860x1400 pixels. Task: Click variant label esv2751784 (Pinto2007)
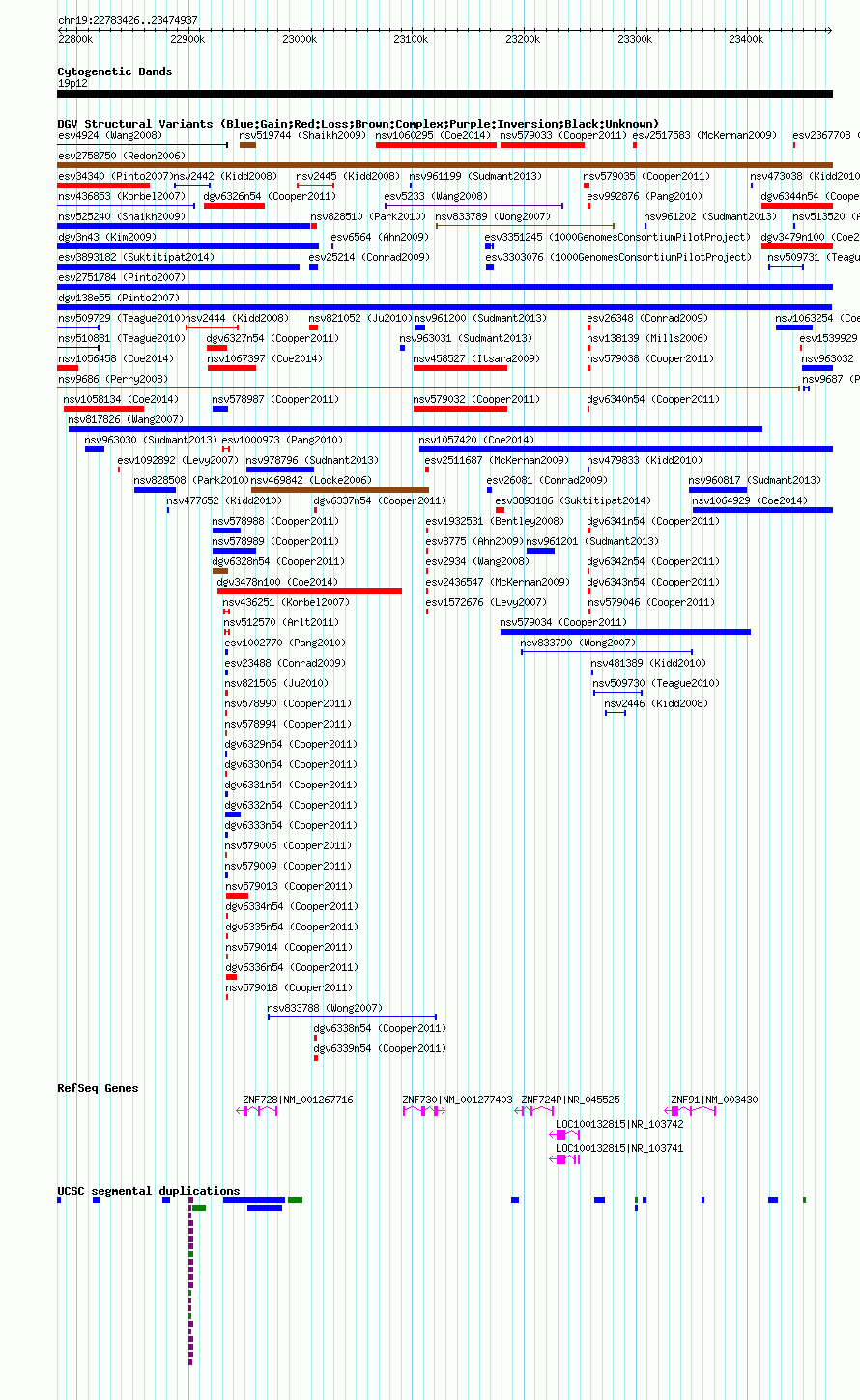[122, 277]
